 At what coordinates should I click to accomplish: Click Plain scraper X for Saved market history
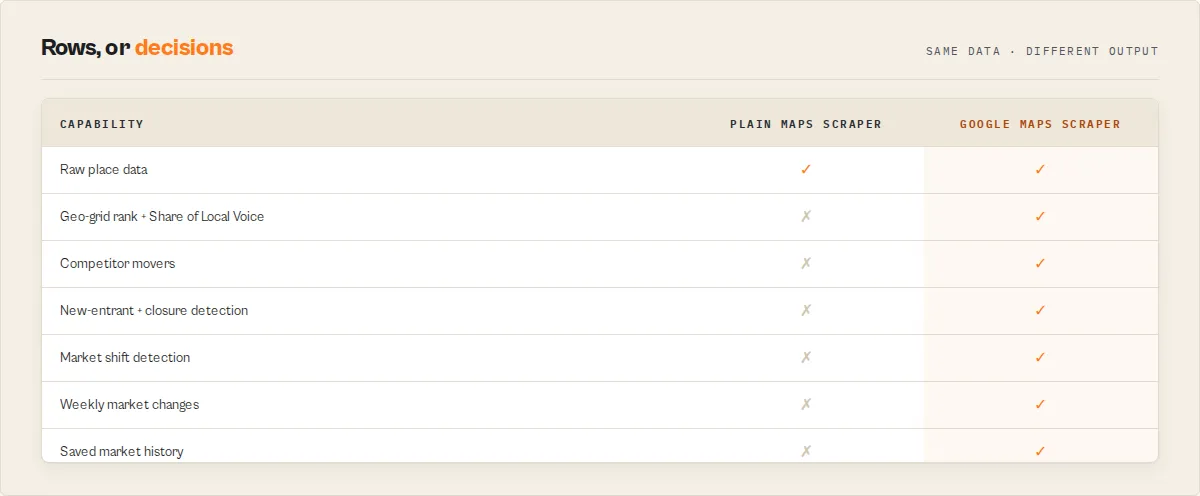806,451
